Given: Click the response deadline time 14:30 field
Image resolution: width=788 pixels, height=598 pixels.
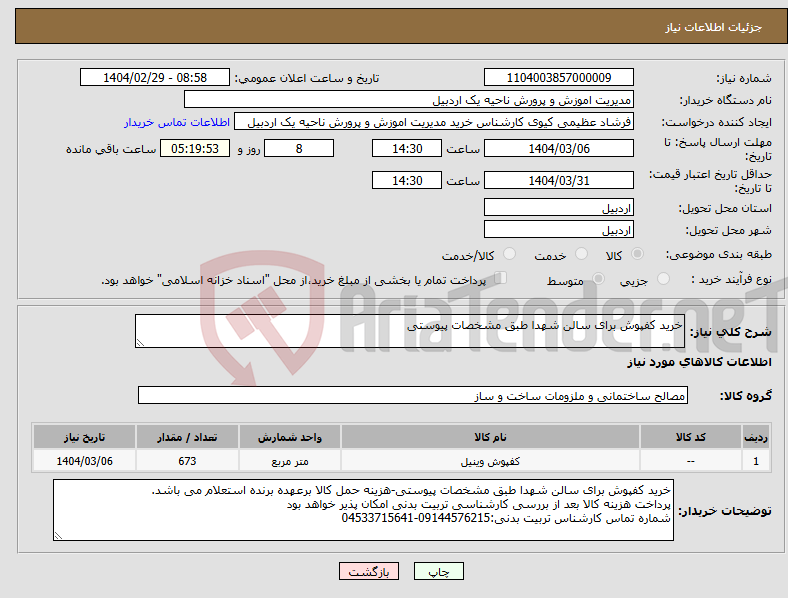Looking at the screenshot, I should [407, 148].
